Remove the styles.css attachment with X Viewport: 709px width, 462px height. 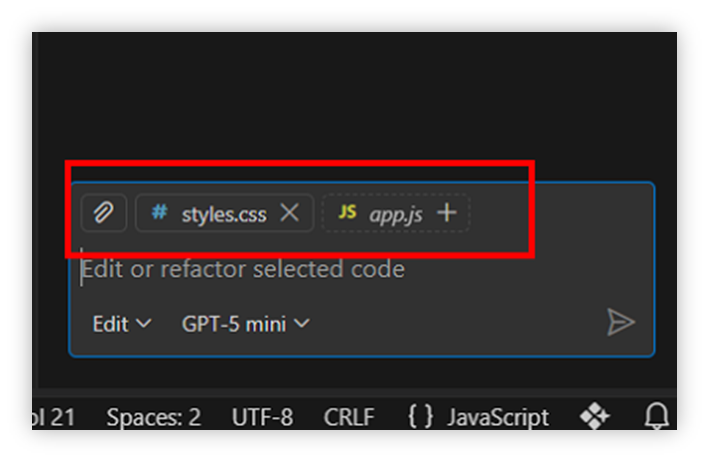tap(289, 212)
